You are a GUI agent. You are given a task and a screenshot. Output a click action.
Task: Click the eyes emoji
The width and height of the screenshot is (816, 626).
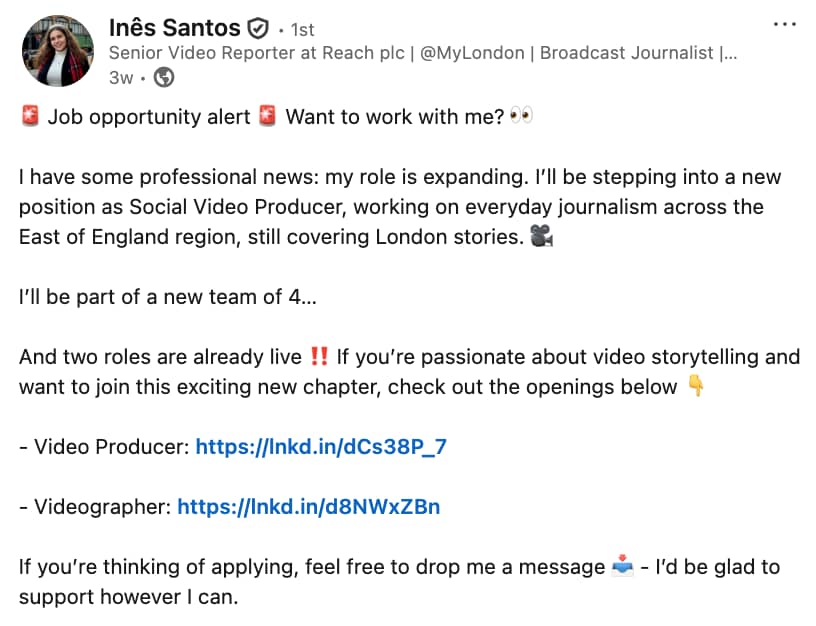click(521, 117)
